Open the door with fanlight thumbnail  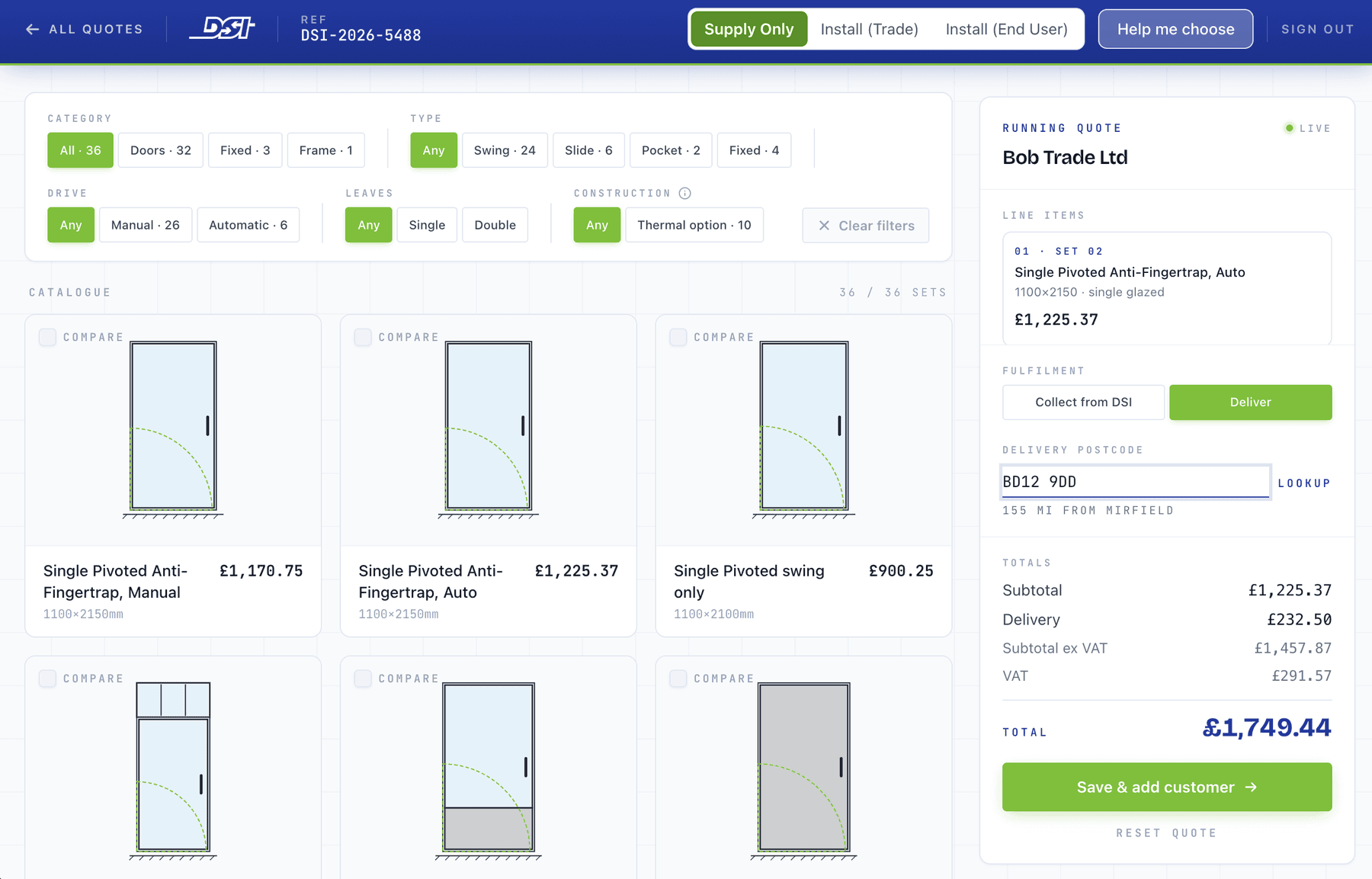173,771
